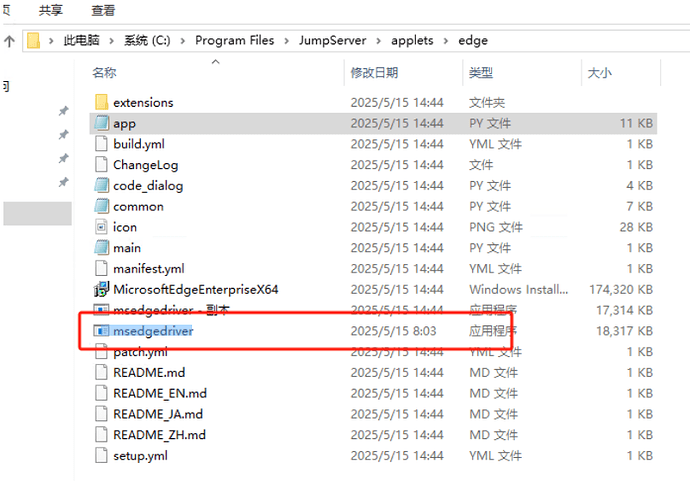Click the Up navigation arrow

tap(9, 41)
